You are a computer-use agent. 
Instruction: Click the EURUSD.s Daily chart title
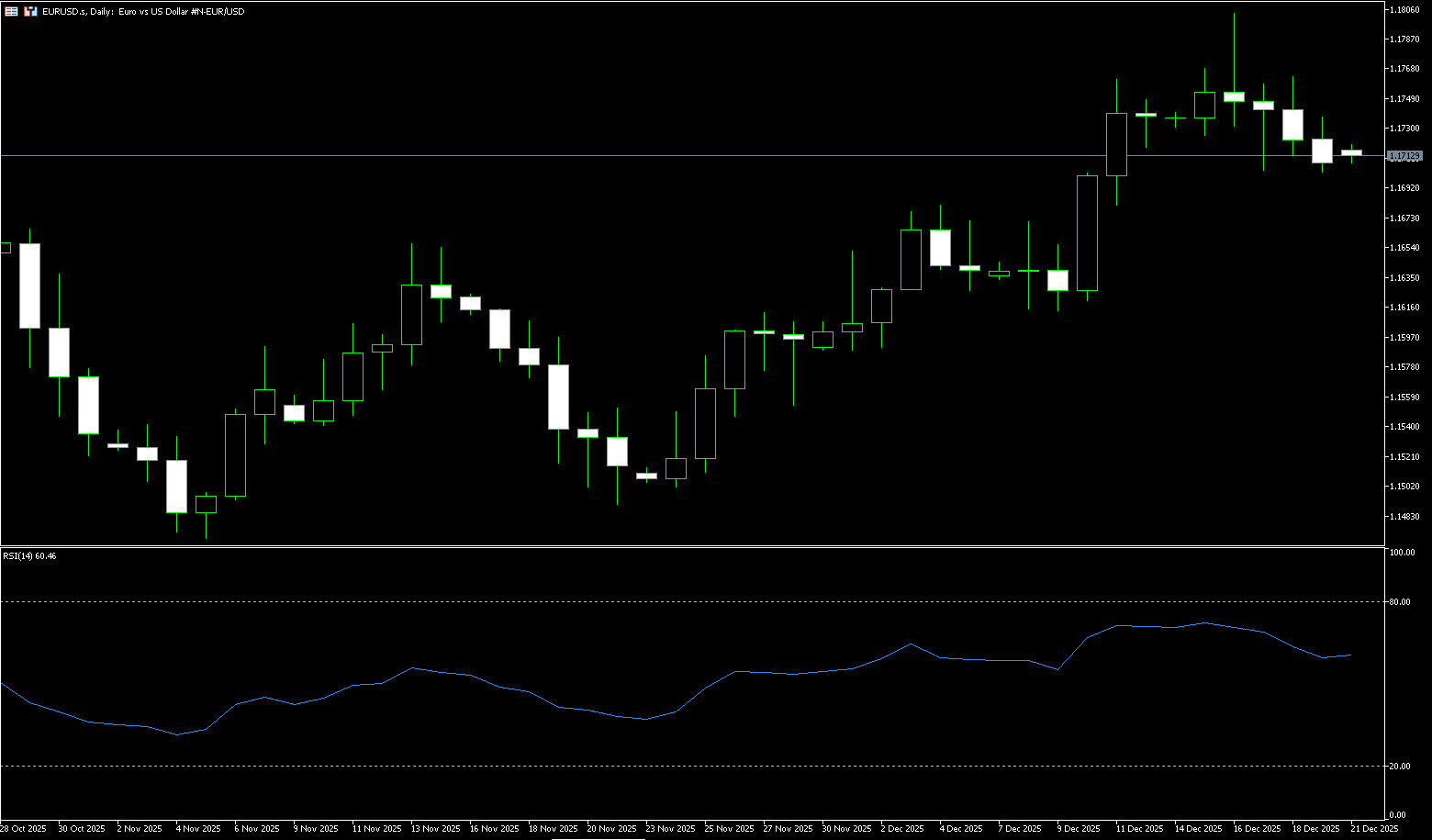143,12
